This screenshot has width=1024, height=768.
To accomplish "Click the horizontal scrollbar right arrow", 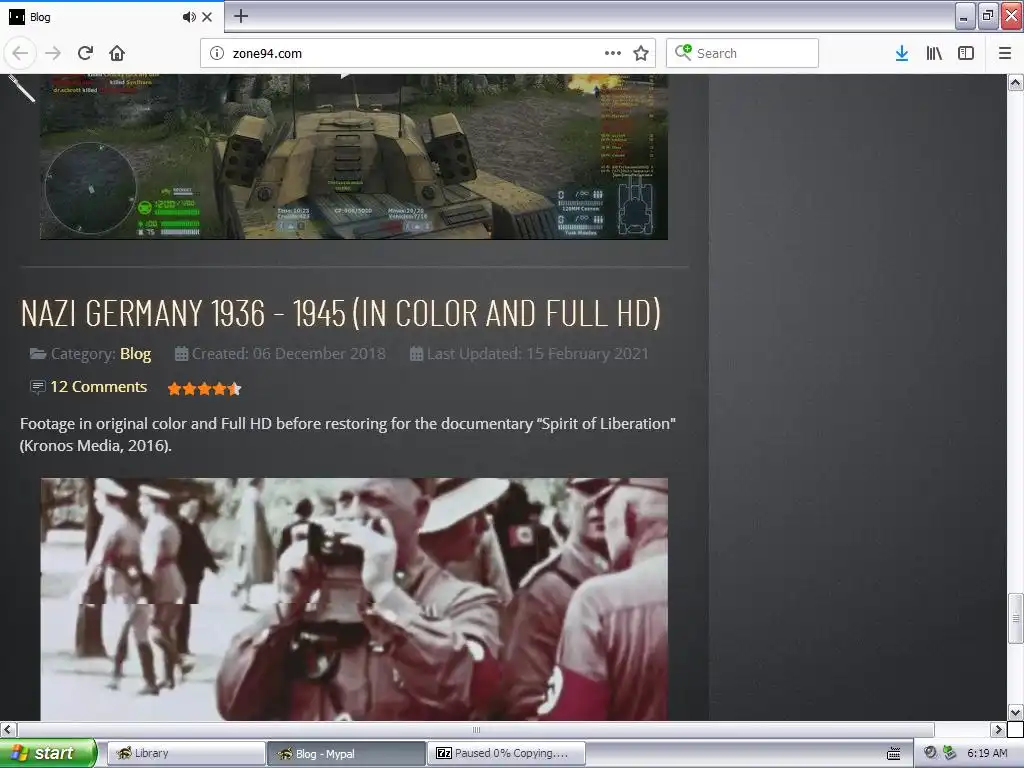I will click(x=998, y=729).
